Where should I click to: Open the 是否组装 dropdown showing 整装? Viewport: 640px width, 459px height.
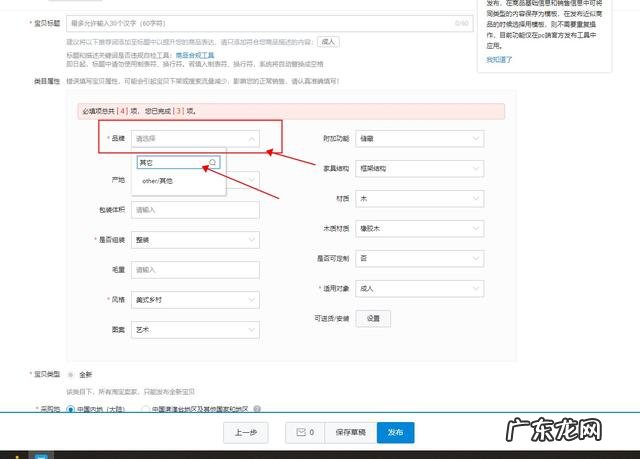(x=195, y=240)
